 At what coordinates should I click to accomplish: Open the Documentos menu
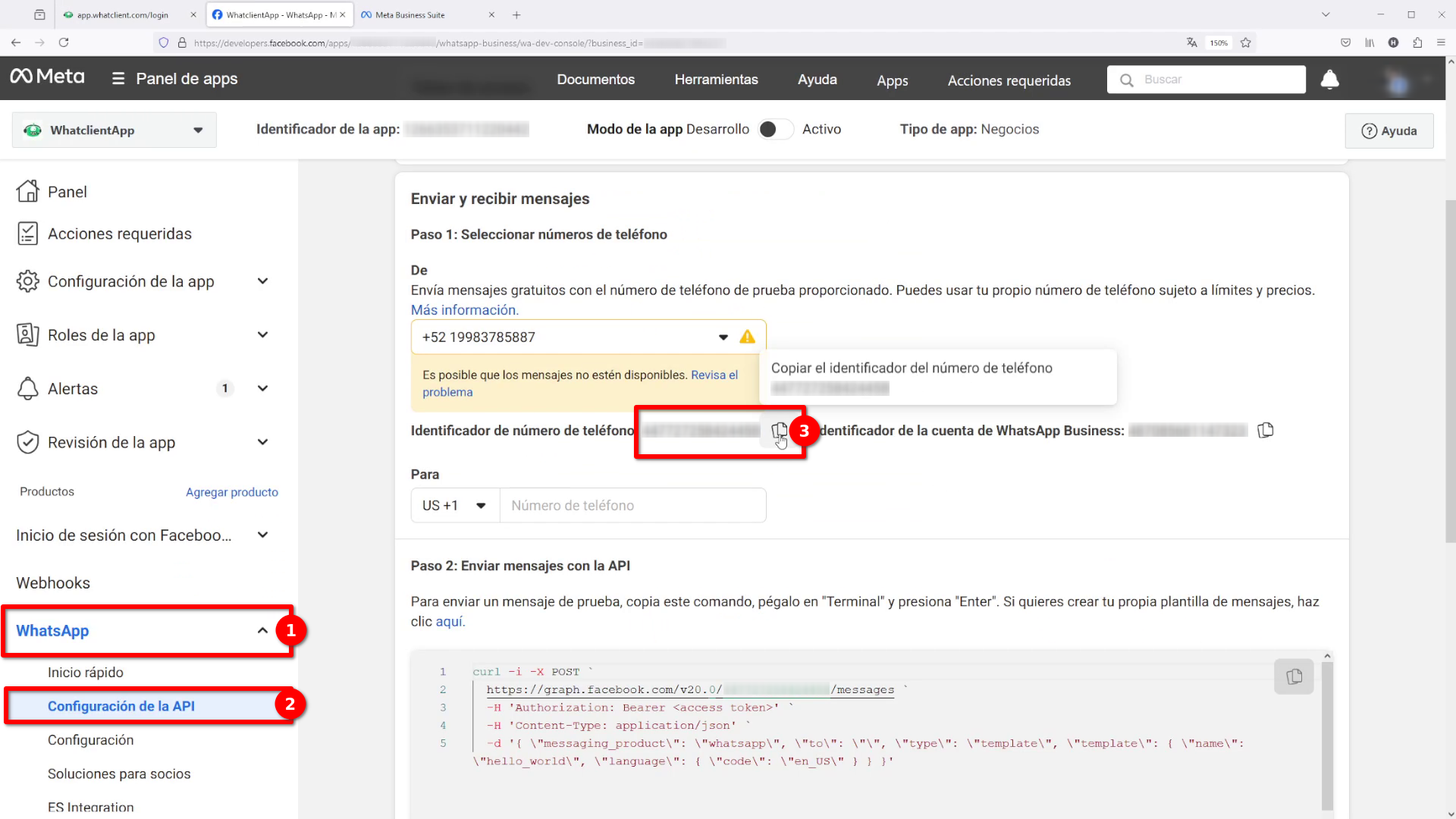click(595, 80)
